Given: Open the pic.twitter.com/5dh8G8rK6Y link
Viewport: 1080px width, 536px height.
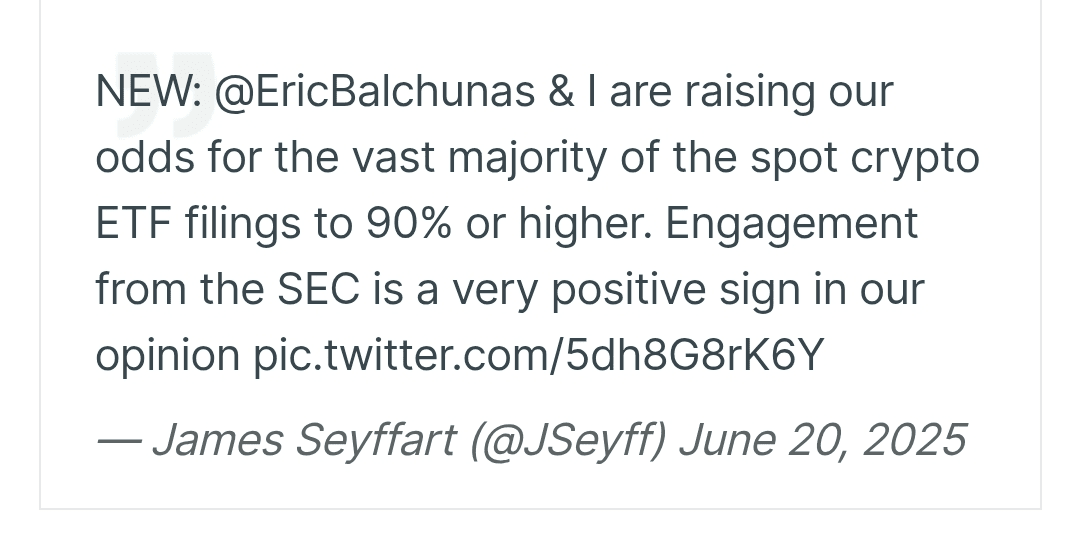Looking at the screenshot, I should tap(539, 355).
